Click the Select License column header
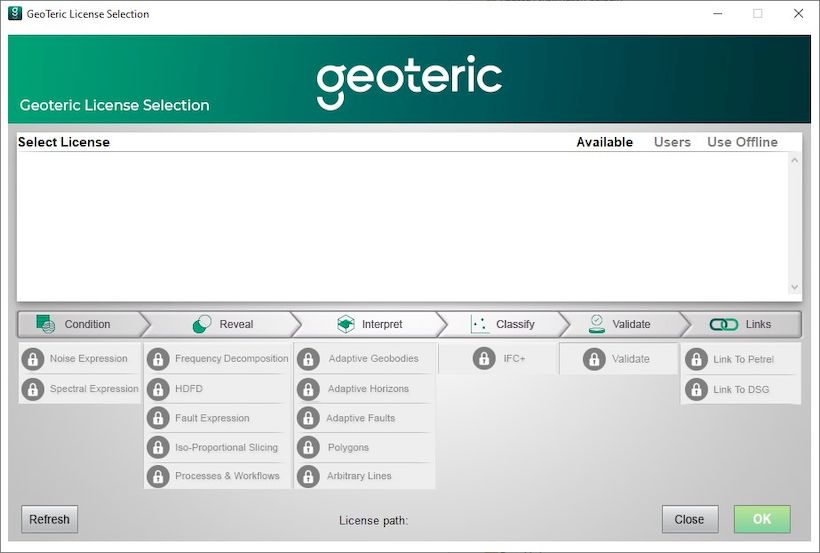820x553 pixels. pyautogui.click(x=64, y=142)
